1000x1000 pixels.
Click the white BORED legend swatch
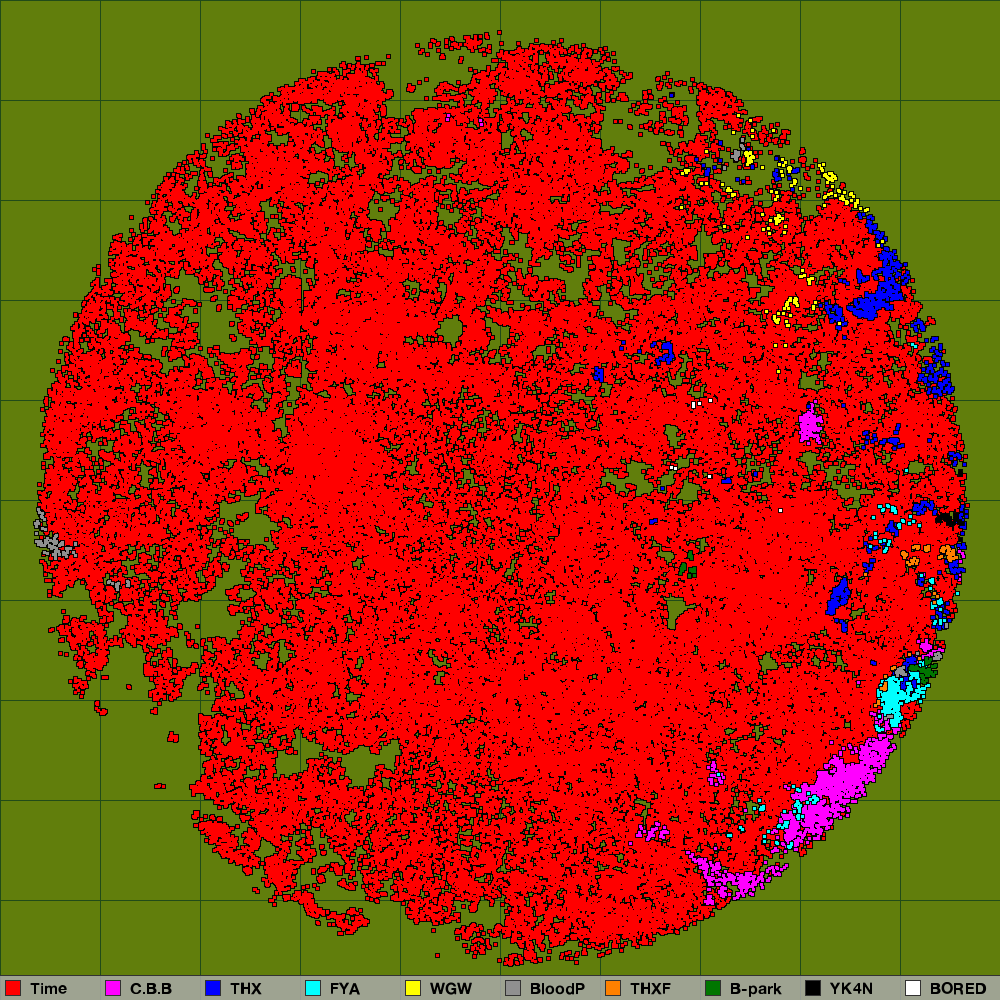pyautogui.click(x=913, y=989)
